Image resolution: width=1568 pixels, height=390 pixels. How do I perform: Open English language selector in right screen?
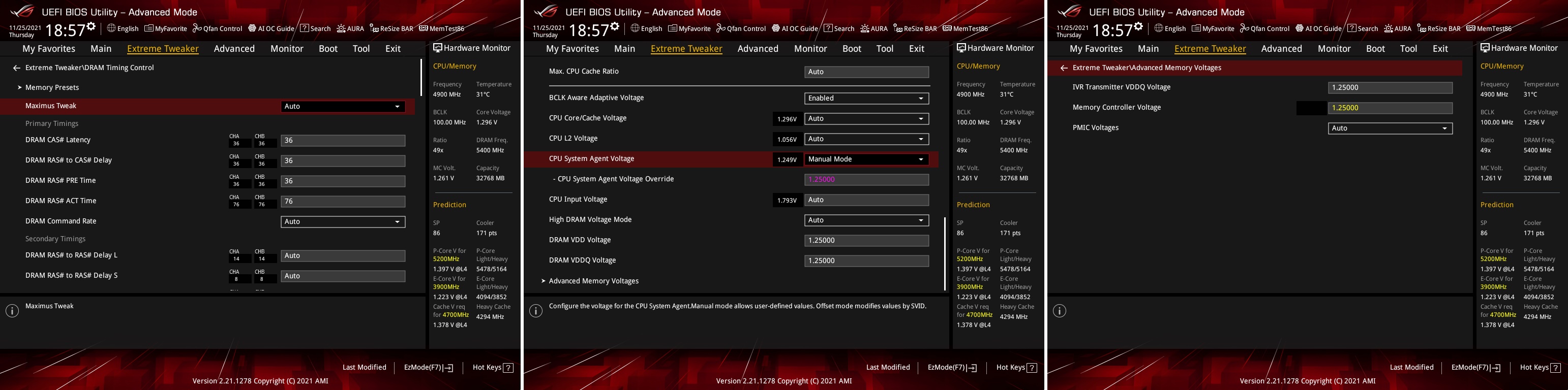point(1170,28)
